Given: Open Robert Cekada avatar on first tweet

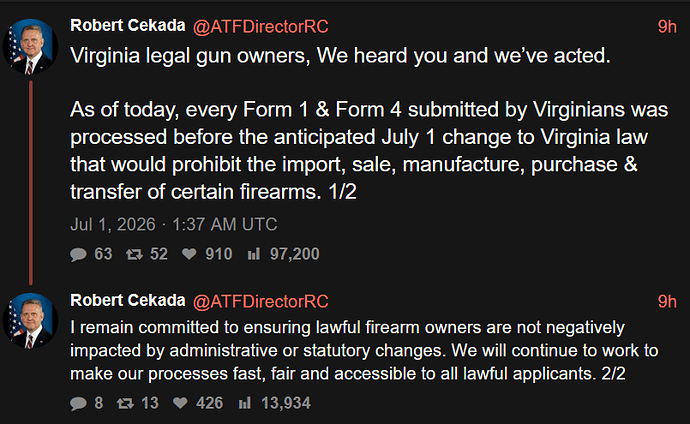Looking at the screenshot, I should point(31,46).
